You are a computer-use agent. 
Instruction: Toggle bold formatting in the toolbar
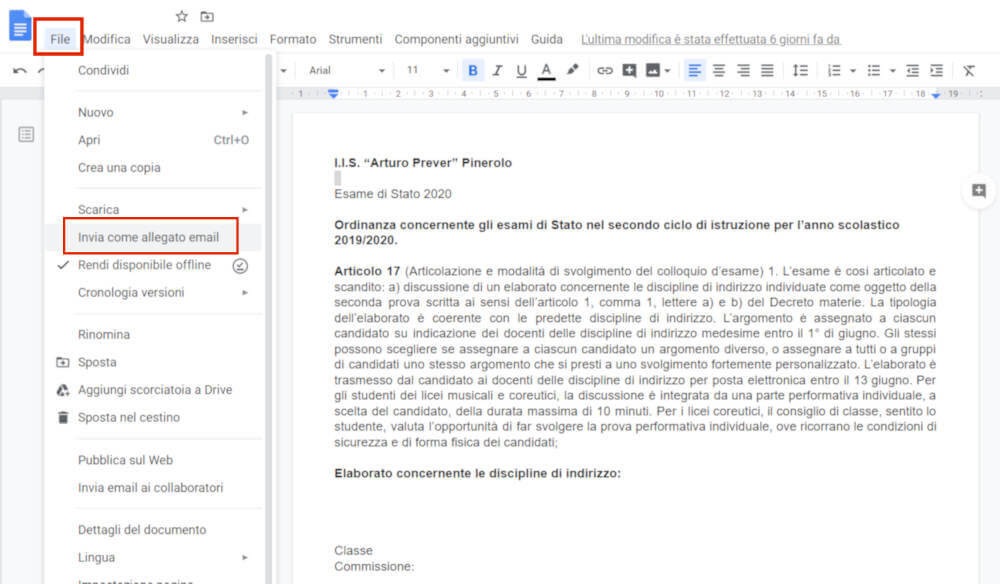472,70
